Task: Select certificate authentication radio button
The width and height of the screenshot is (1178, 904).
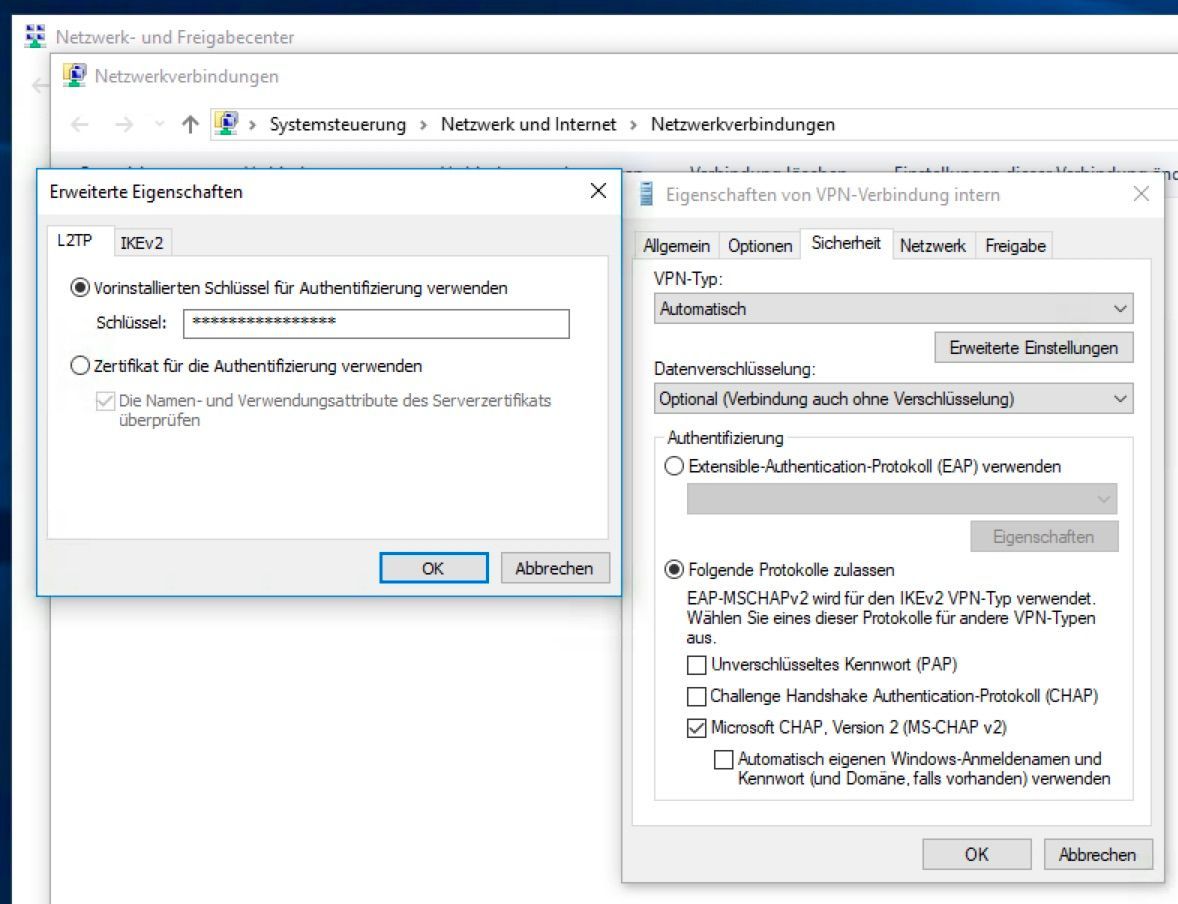Action: click(x=80, y=366)
